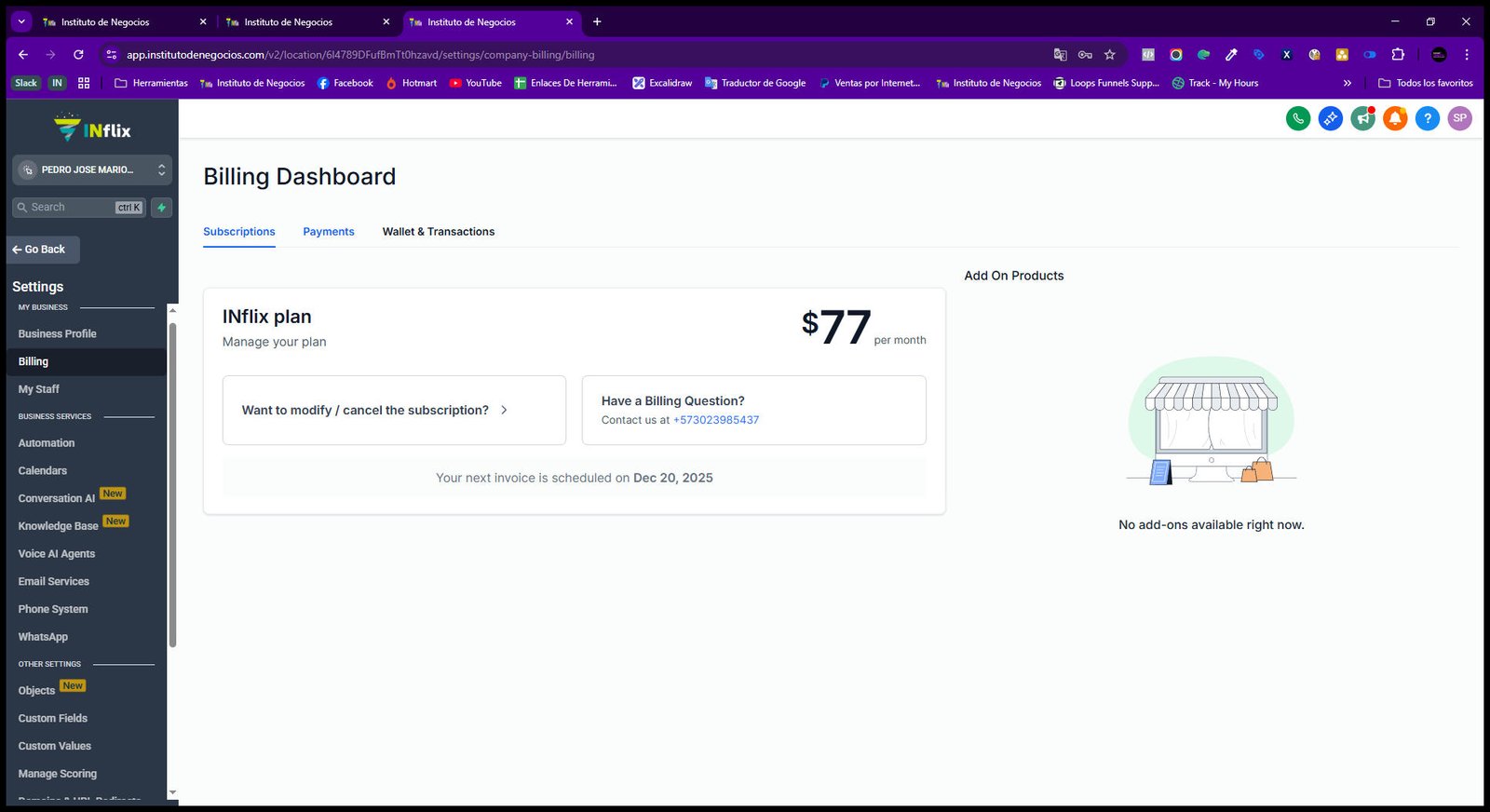Image resolution: width=1490 pixels, height=812 pixels.
Task: Reload the page with the browser refresh icon
Action: click(78, 55)
